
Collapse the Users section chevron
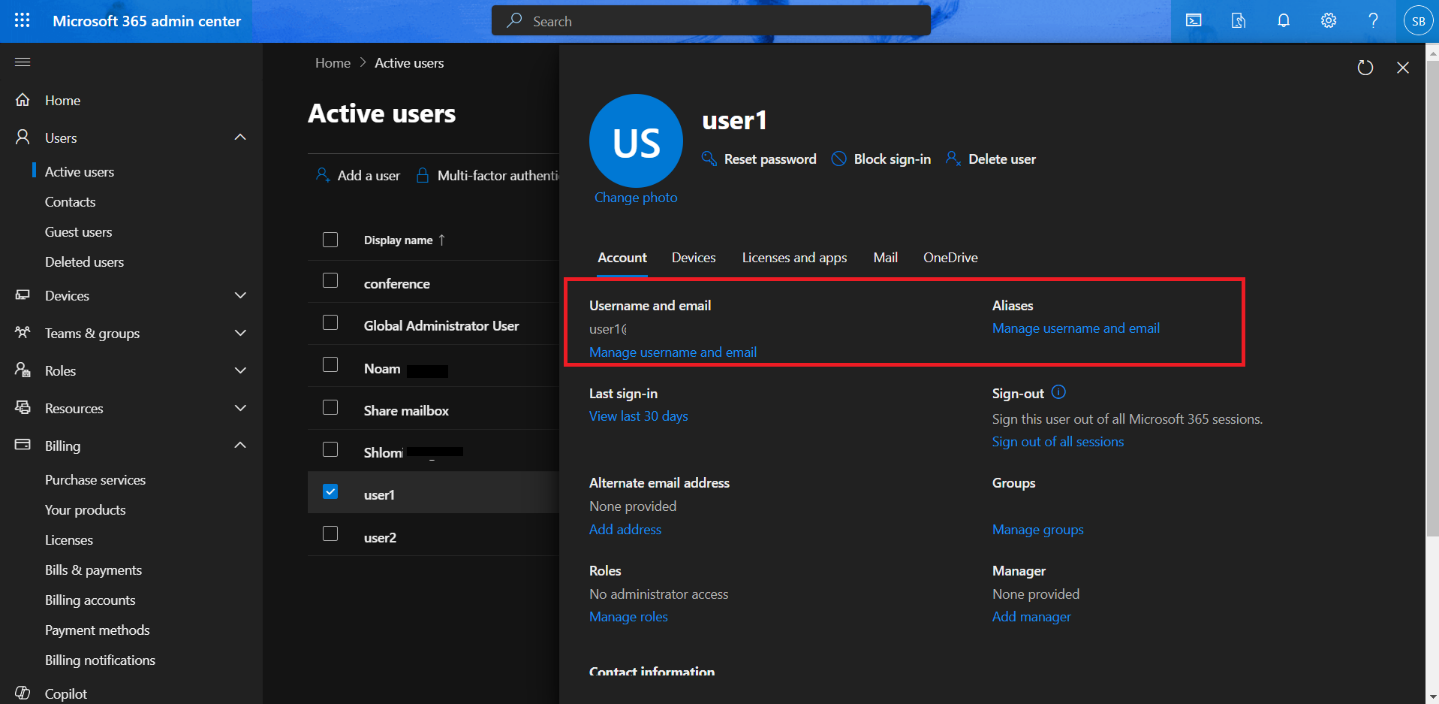(x=240, y=137)
